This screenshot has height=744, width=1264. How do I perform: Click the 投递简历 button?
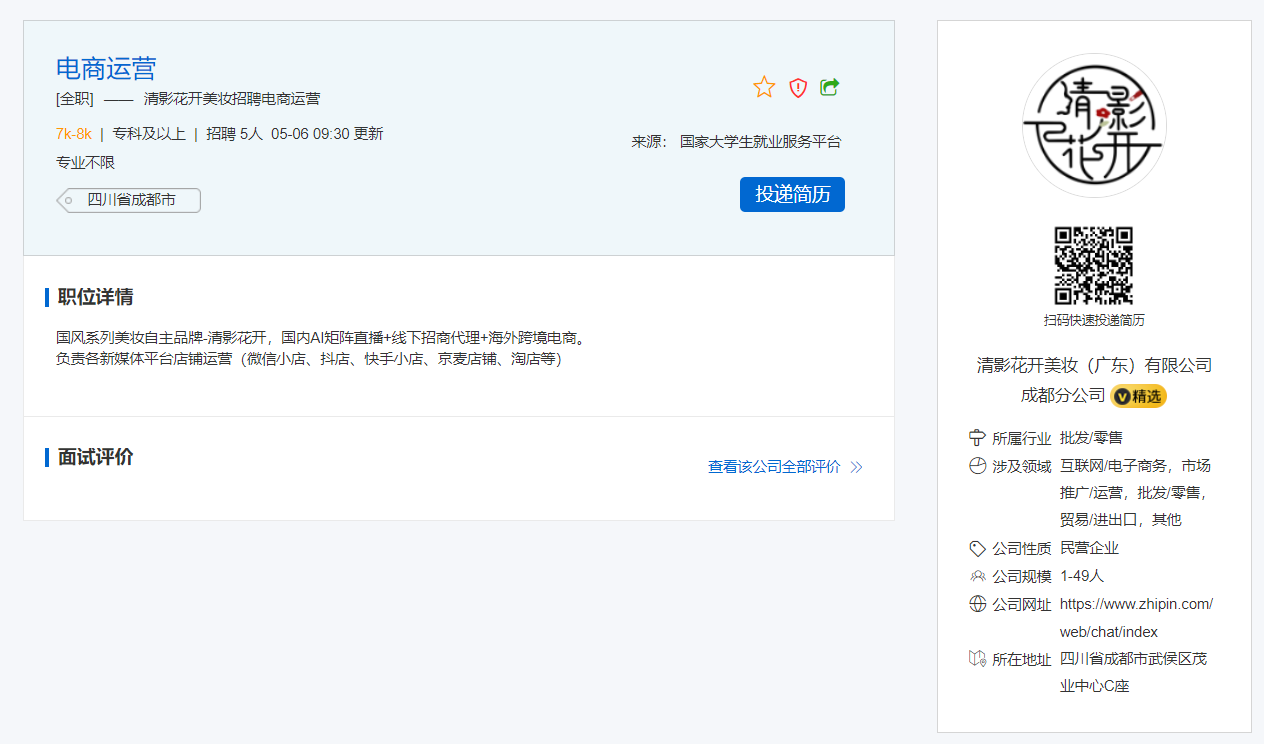coord(792,194)
